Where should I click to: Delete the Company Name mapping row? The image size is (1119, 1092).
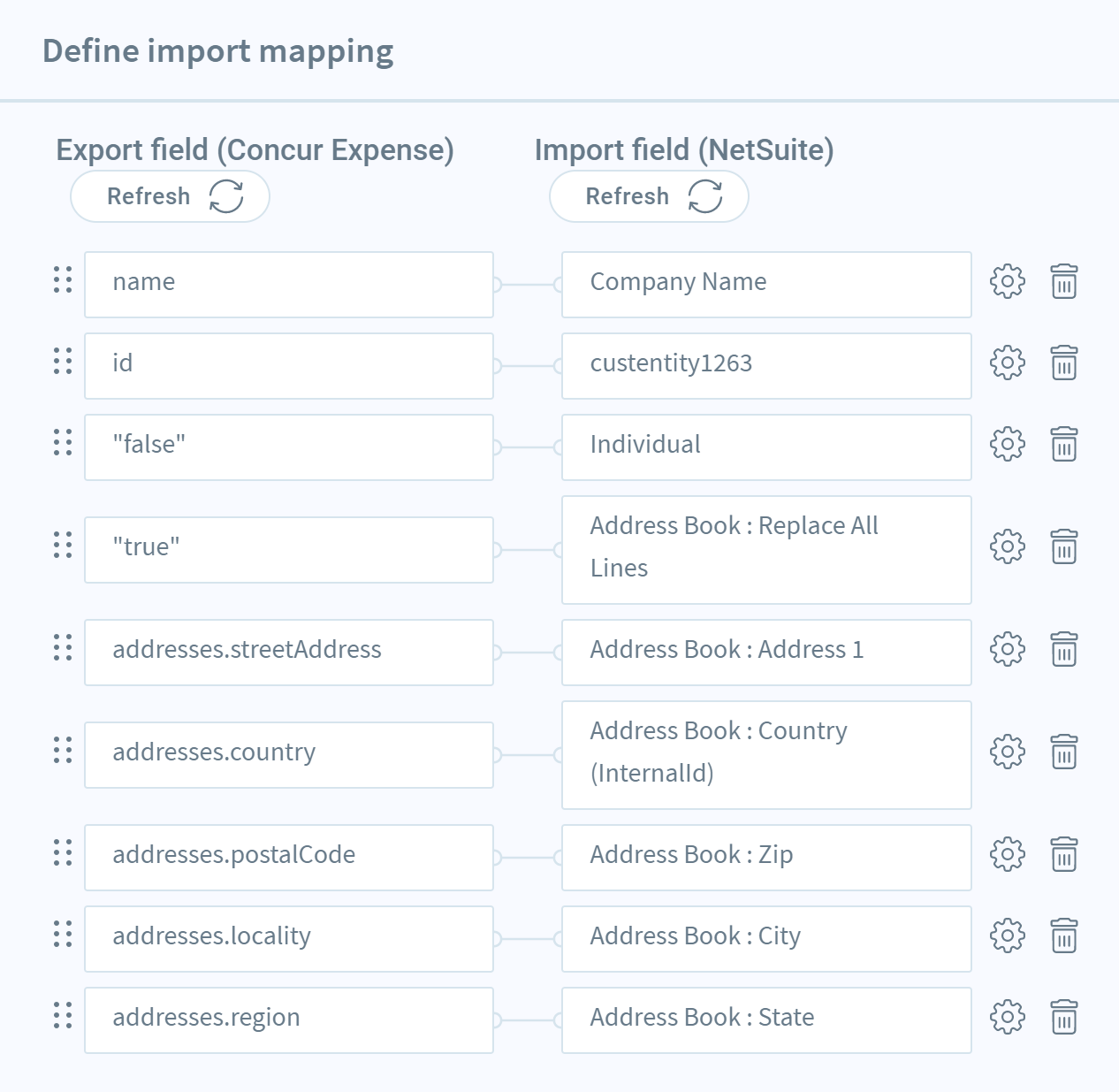tap(1064, 282)
